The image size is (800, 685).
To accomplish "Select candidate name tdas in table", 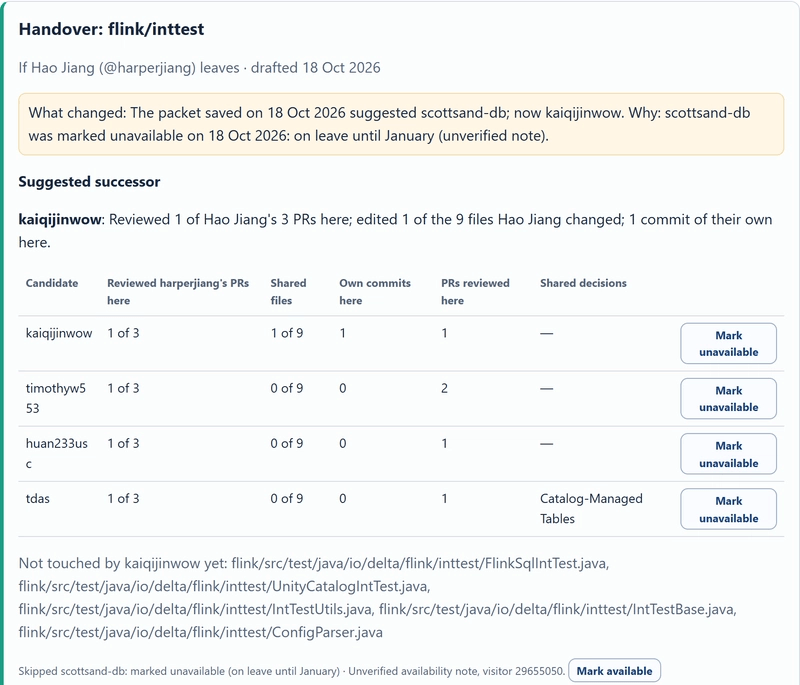I will tap(38, 498).
